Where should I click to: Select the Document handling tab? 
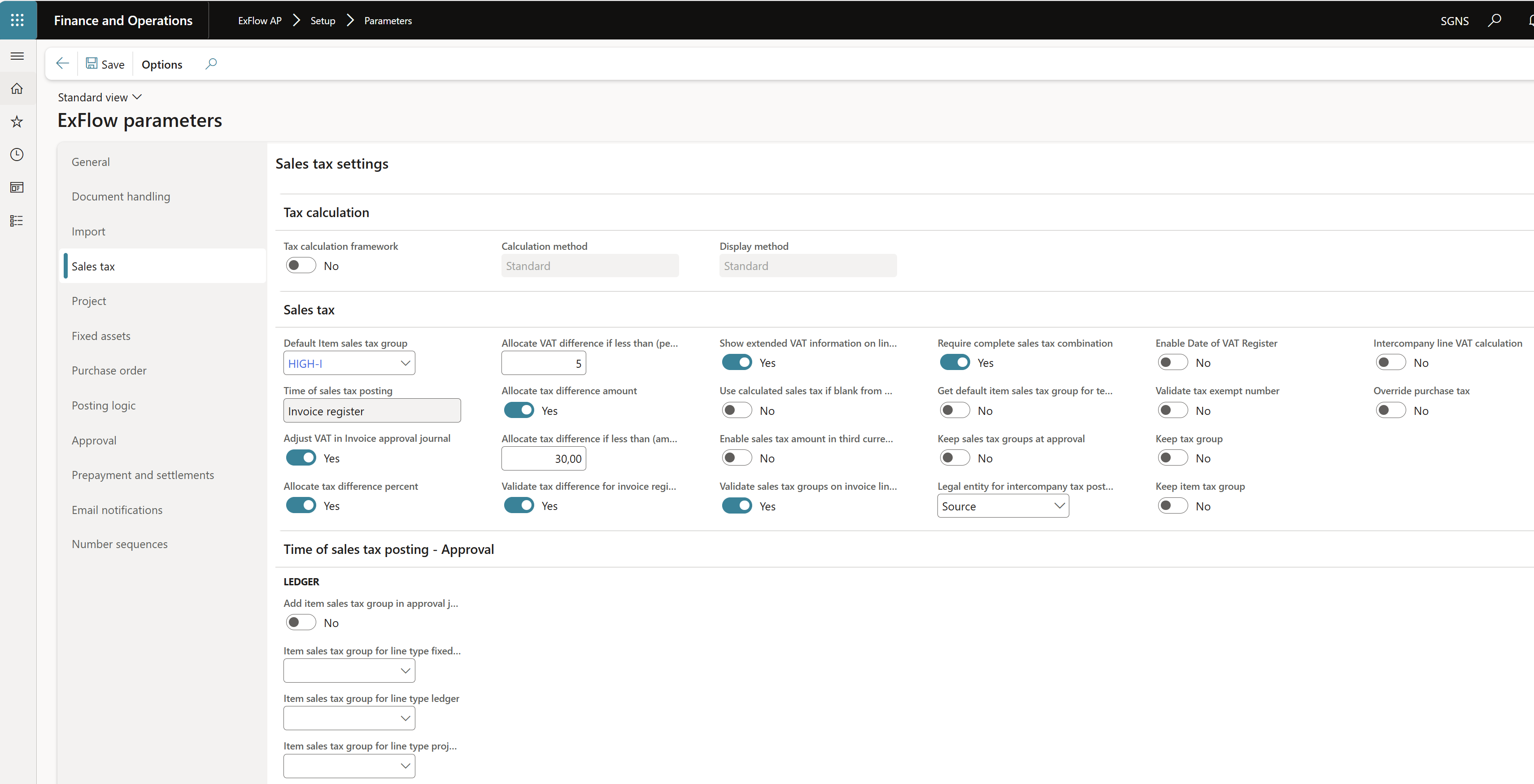coord(121,196)
